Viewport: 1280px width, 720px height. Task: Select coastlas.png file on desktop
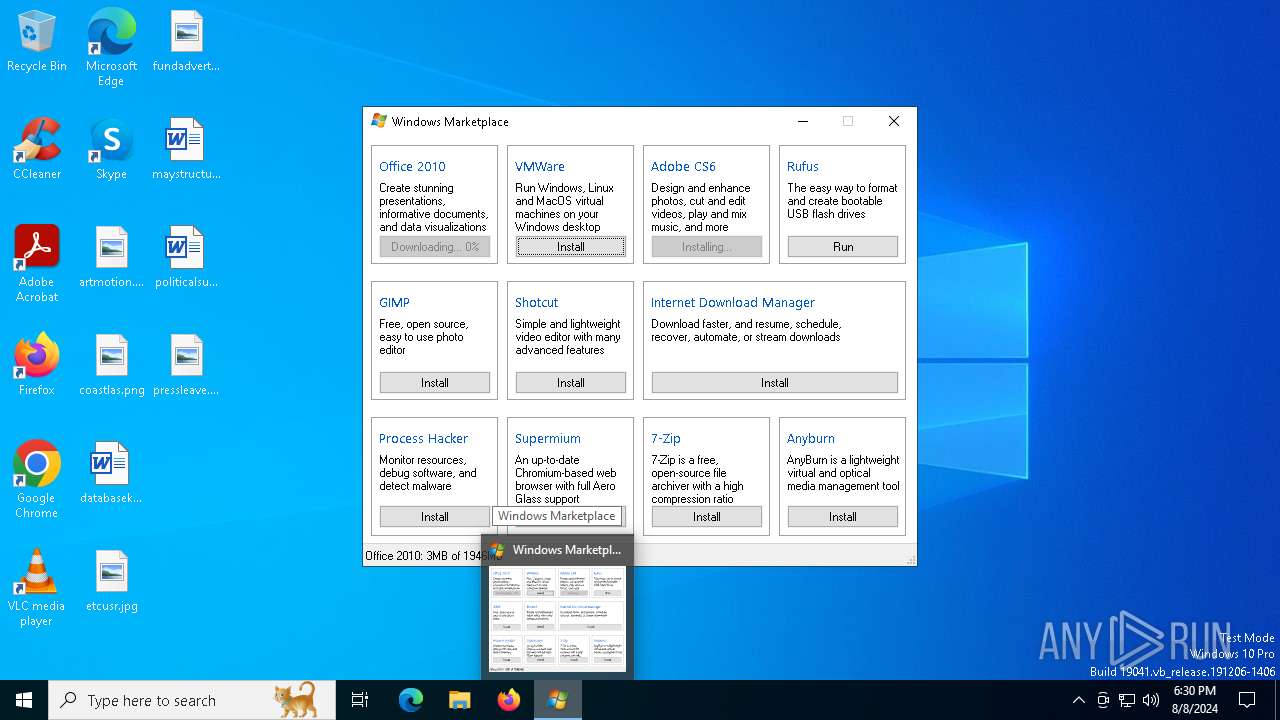[111, 366]
